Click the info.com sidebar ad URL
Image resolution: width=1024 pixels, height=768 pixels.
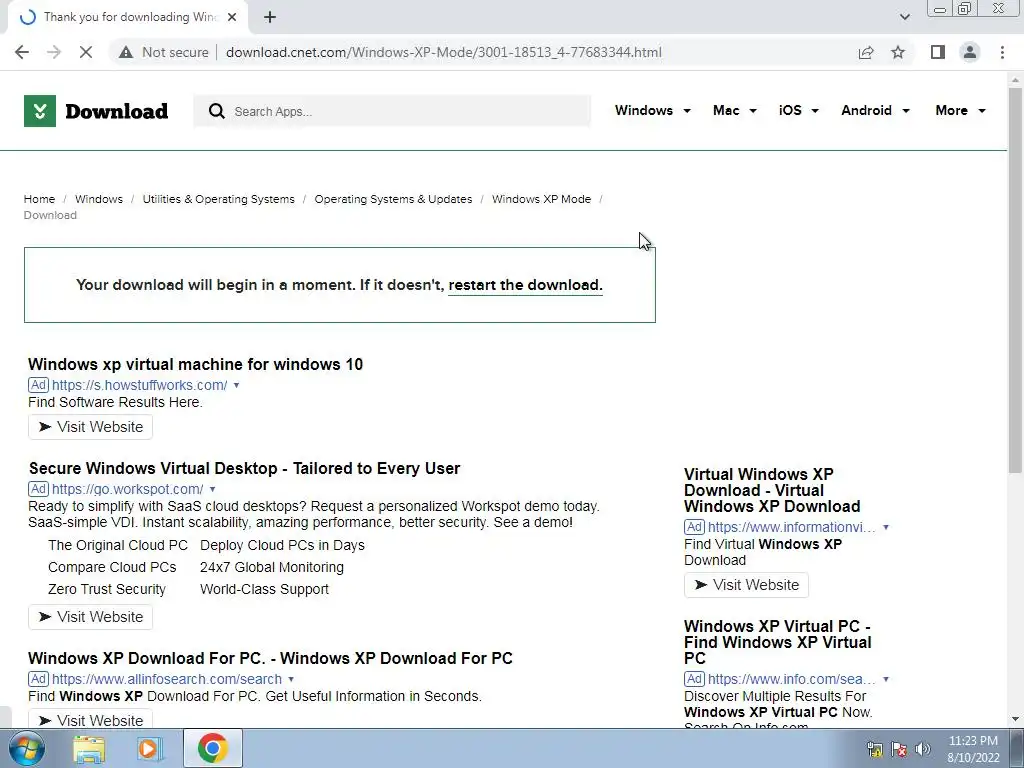(x=792, y=679)
